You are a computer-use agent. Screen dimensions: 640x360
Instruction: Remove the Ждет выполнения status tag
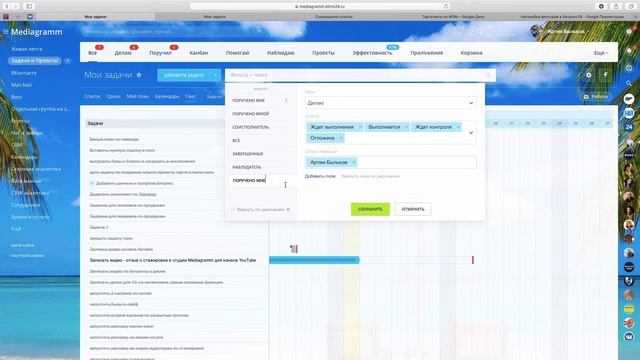pyautogui.click(x=360, y=127)
